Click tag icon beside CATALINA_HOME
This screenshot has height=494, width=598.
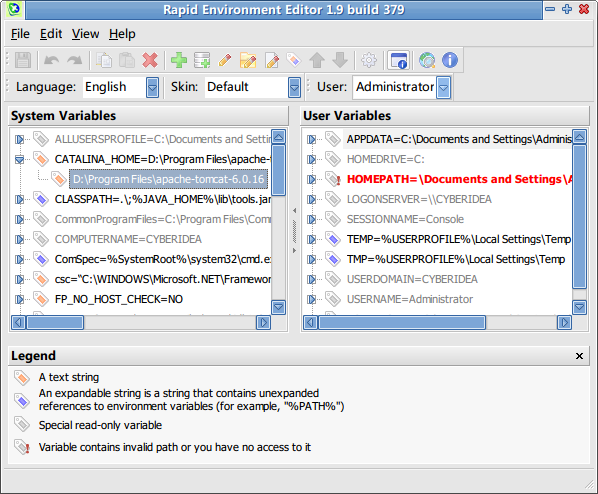(41, 159)
